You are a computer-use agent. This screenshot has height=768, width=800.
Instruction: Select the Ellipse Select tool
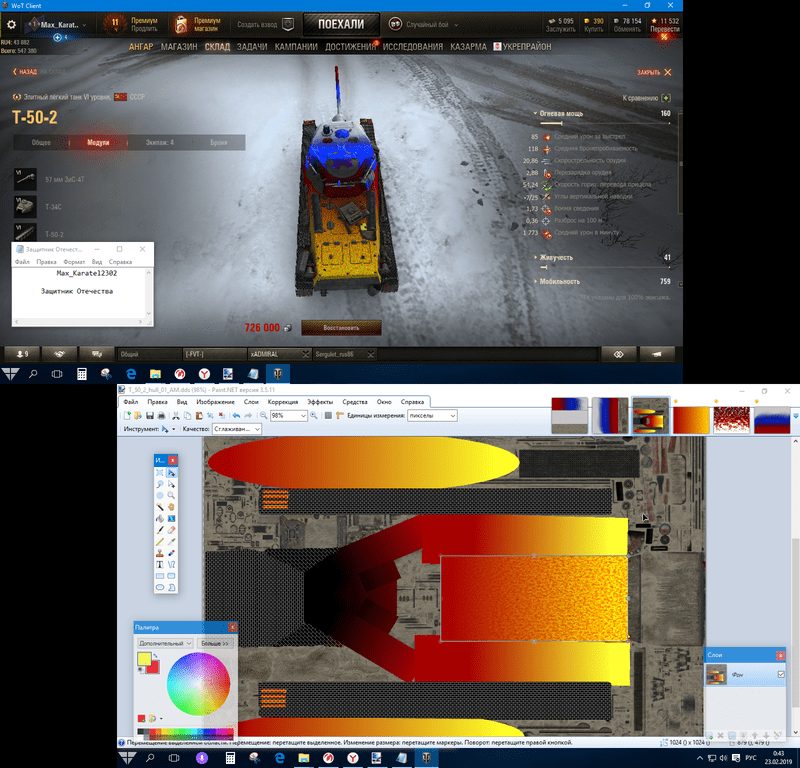(160, 496)
